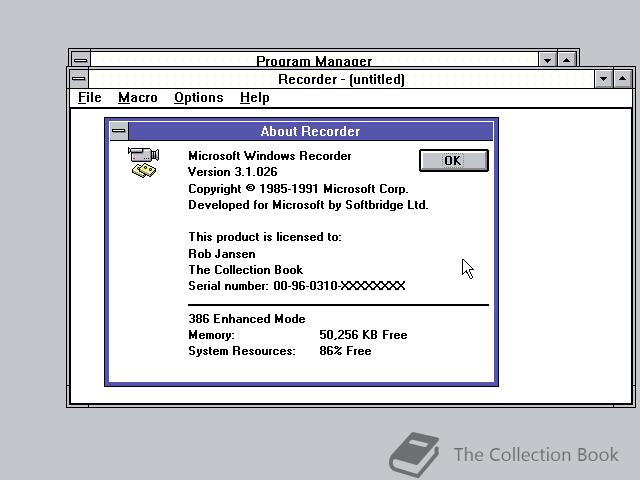Click the Recorder - (untitled) title bar
Viewport: 640px width, 480px height.
click(x=341, y=79)
